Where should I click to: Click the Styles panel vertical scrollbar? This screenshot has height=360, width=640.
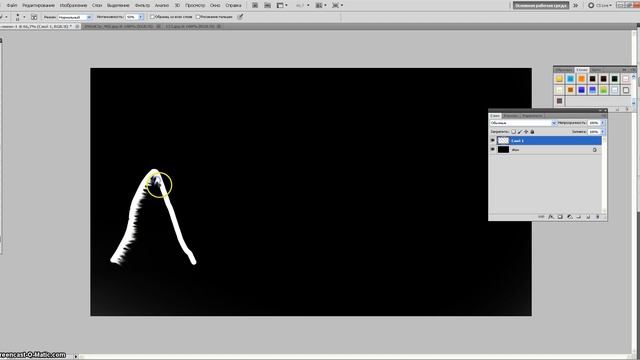pyautogui.click(x=633, y=90)
